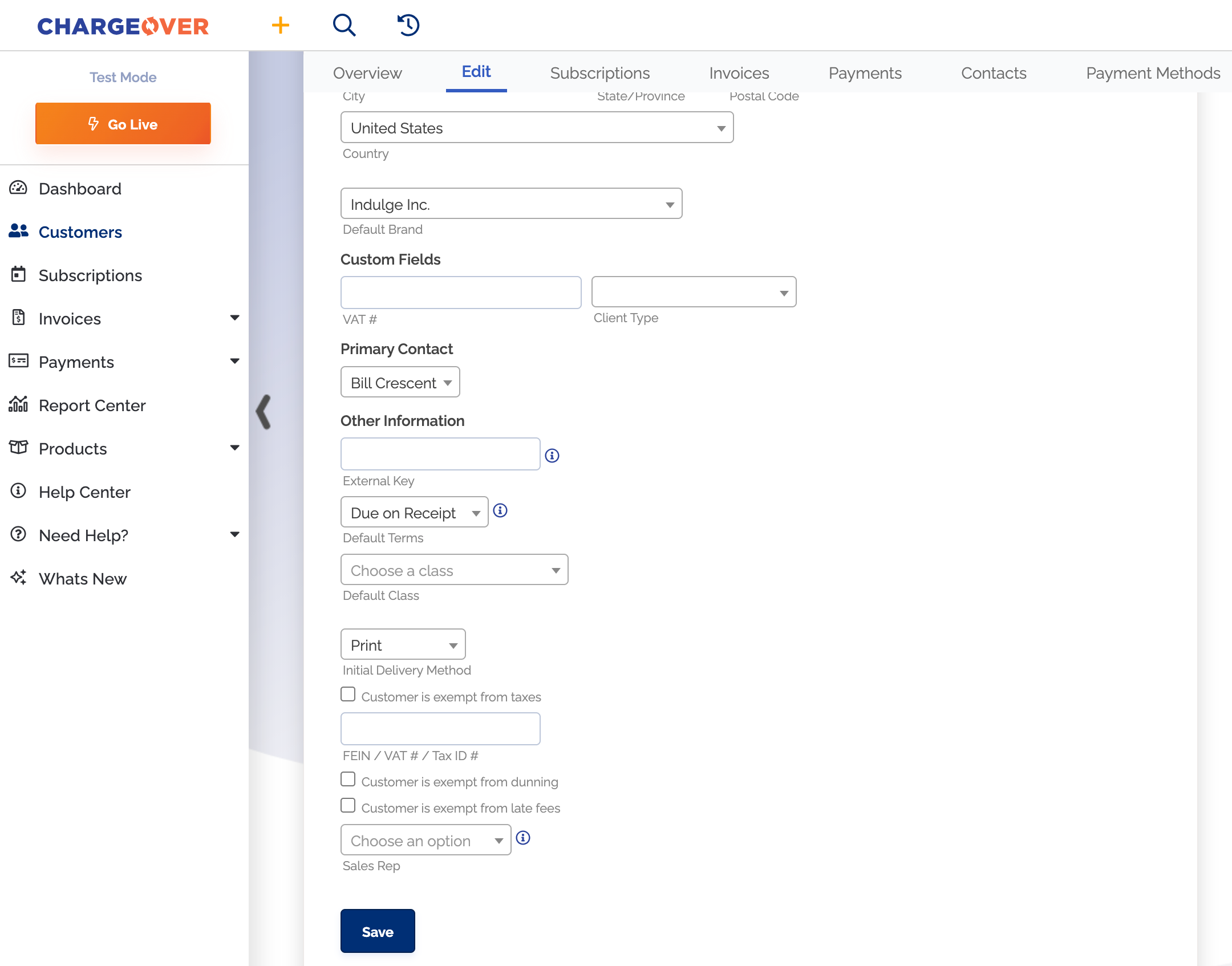
Task: Click the Save button
Action: pyautogui.click(x=378, y=931)
